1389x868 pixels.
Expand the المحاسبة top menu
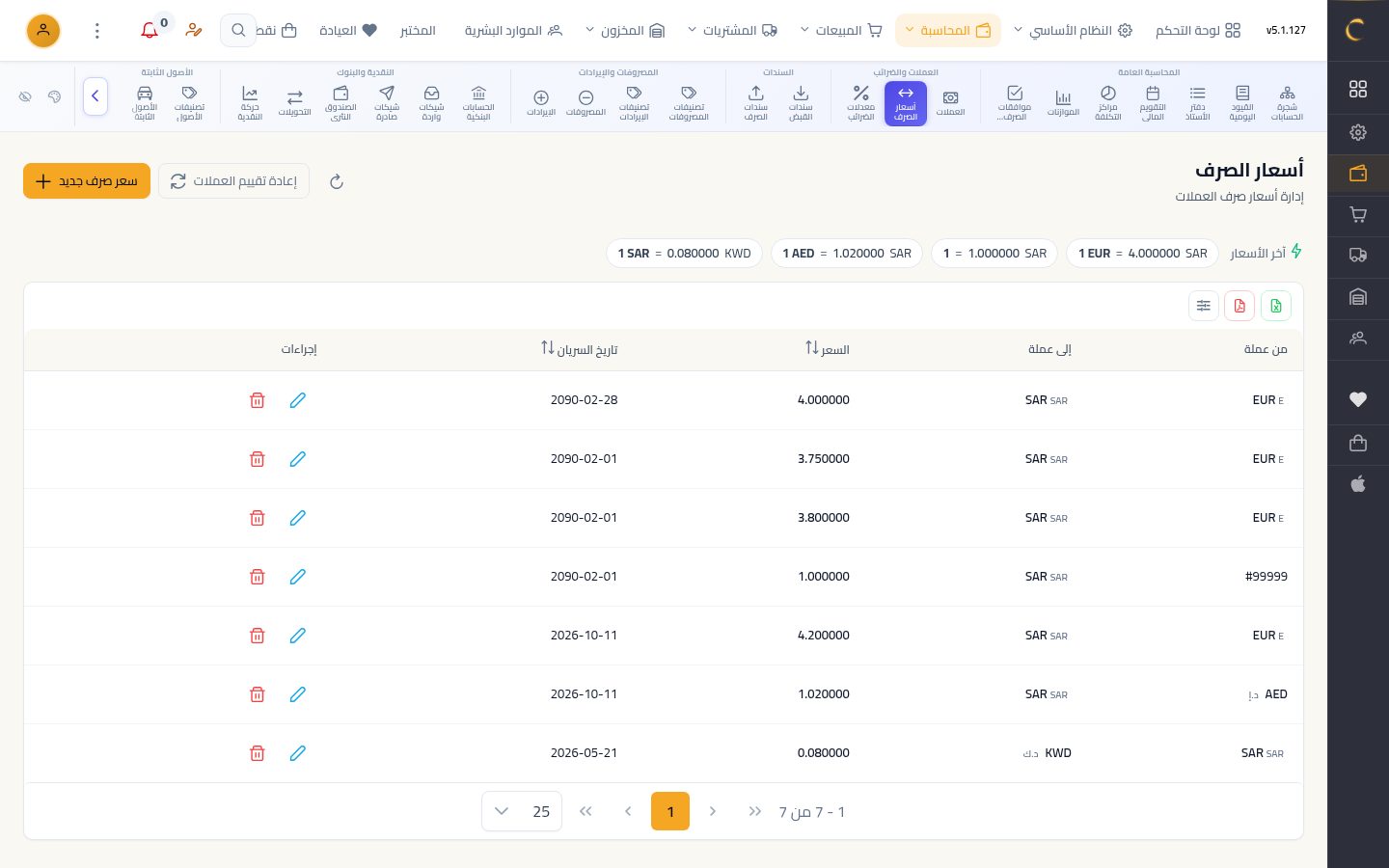[x=948, y=31]
